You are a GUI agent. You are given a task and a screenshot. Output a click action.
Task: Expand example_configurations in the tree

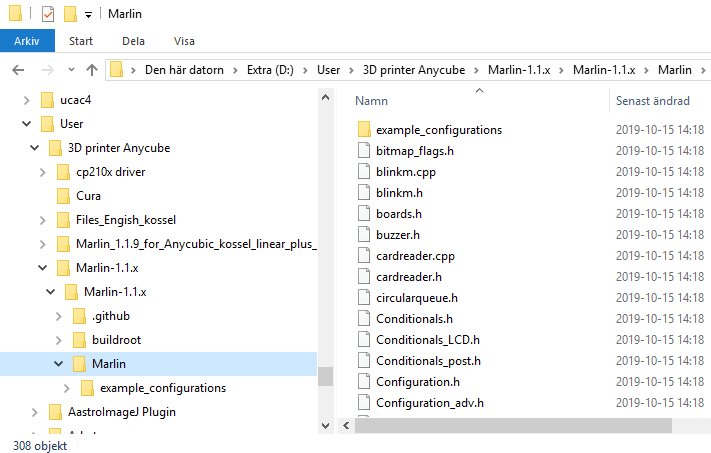[x=67, y=388]
